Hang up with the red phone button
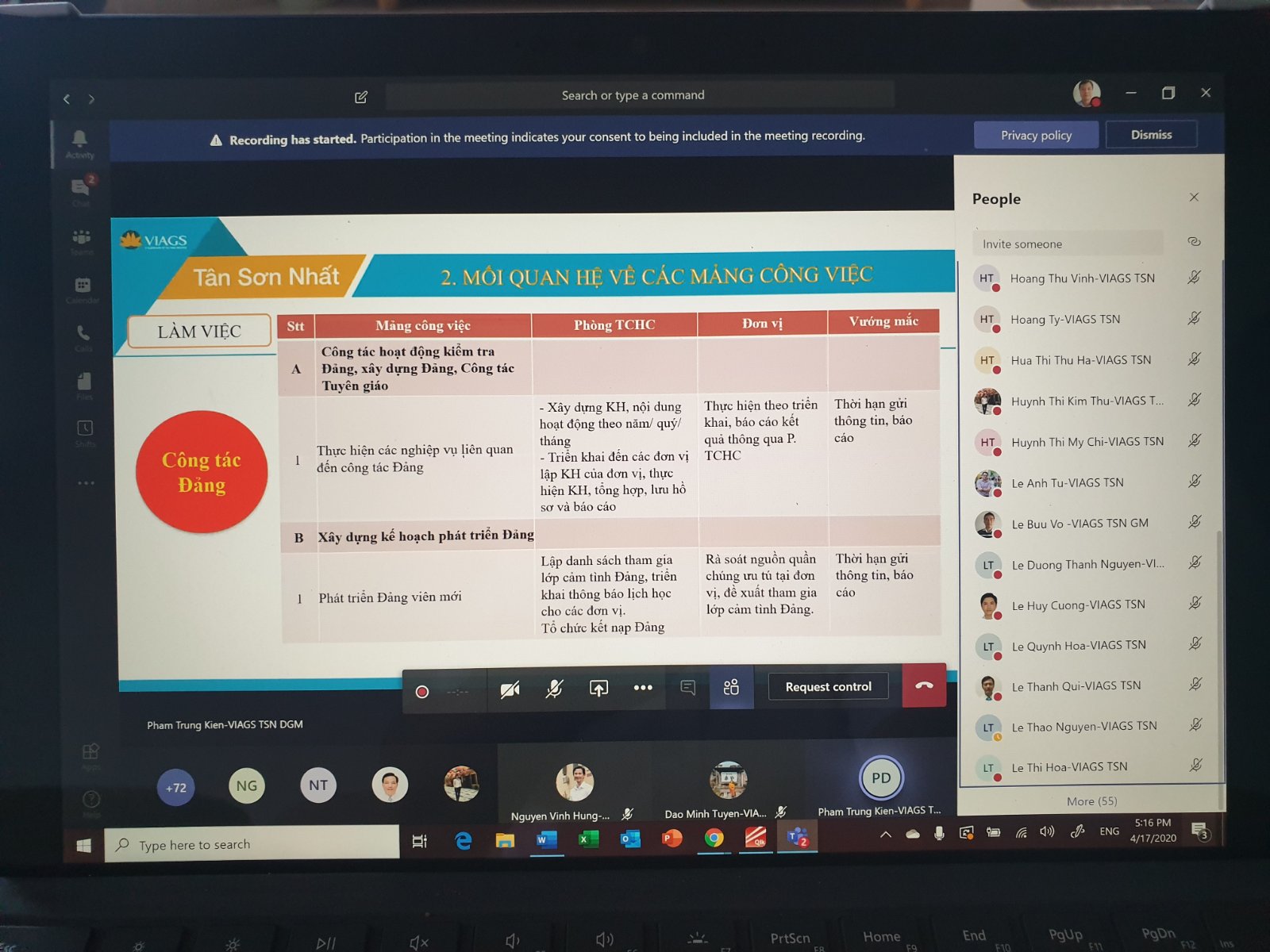This screenshot has width=1270, height=952. tap(924, 685)
